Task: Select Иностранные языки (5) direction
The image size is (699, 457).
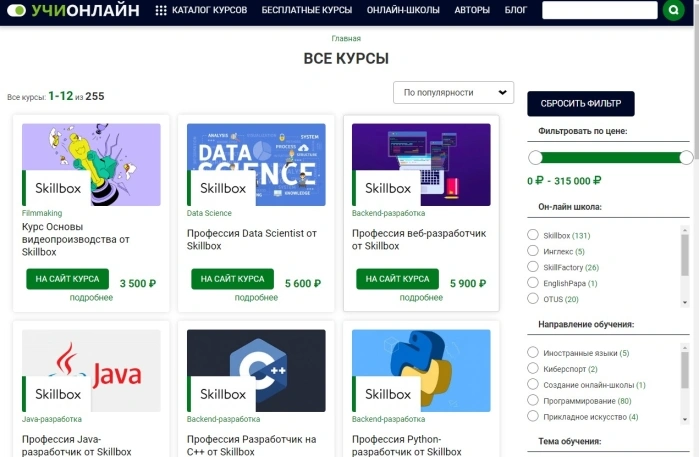Action: tap(533, 352)
